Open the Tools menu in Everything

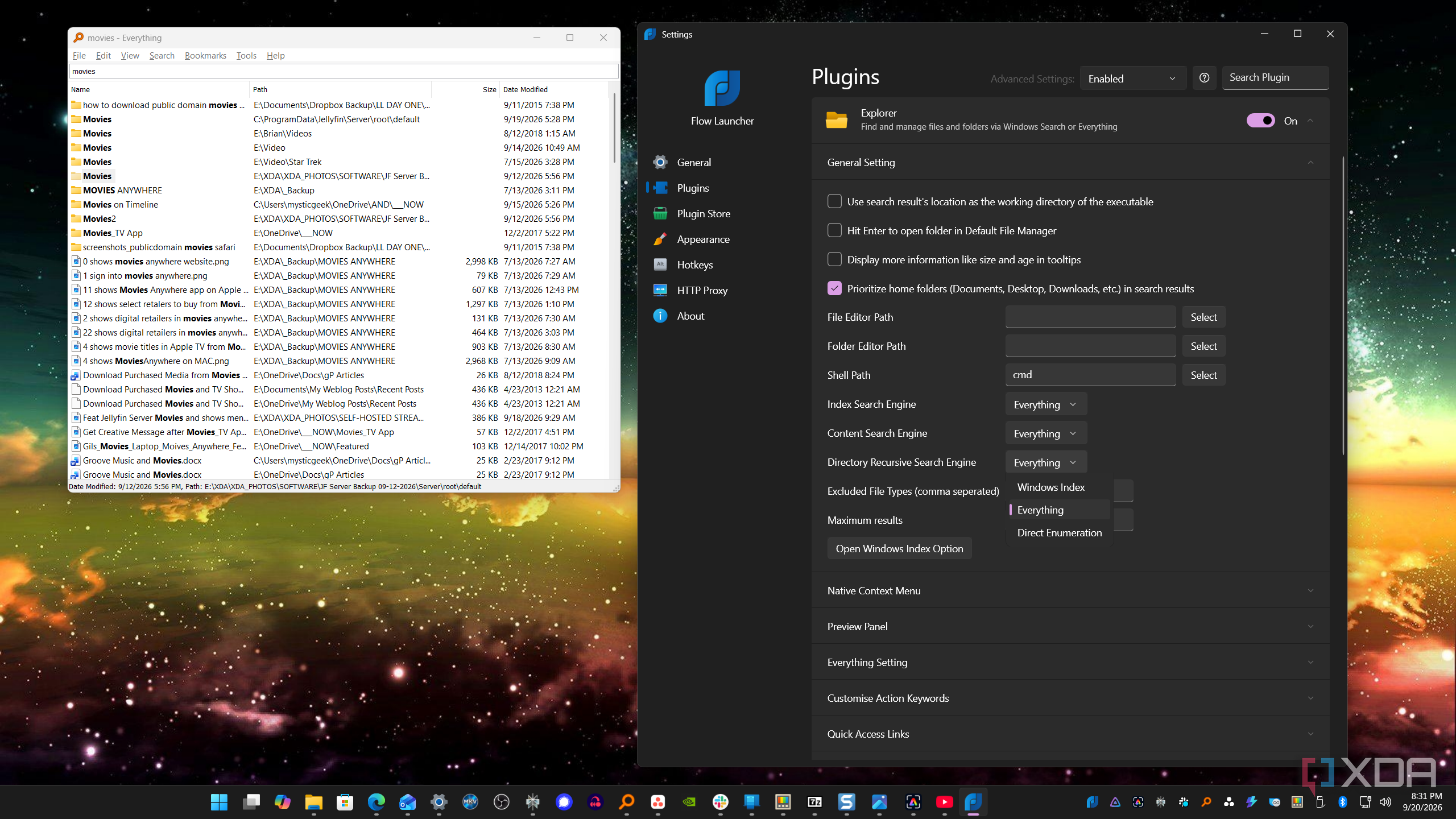pos(246,55)
